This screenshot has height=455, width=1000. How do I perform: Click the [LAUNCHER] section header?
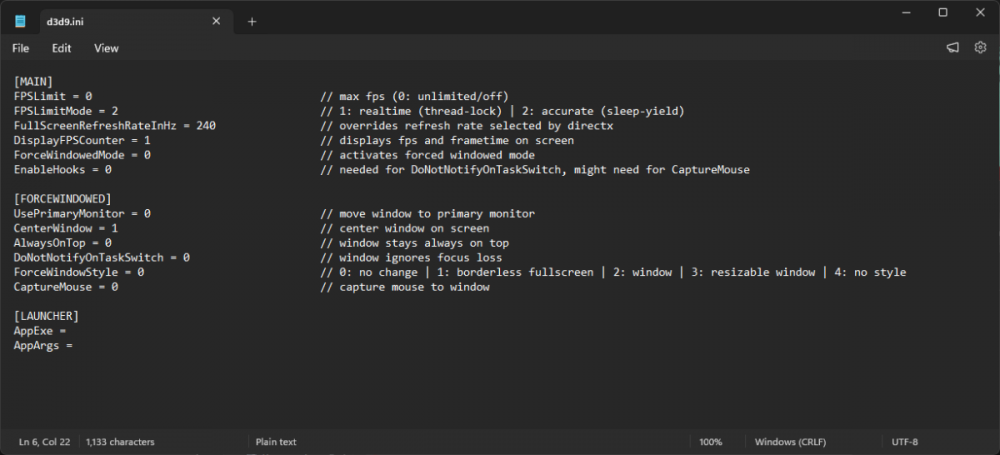click(47, 317)
